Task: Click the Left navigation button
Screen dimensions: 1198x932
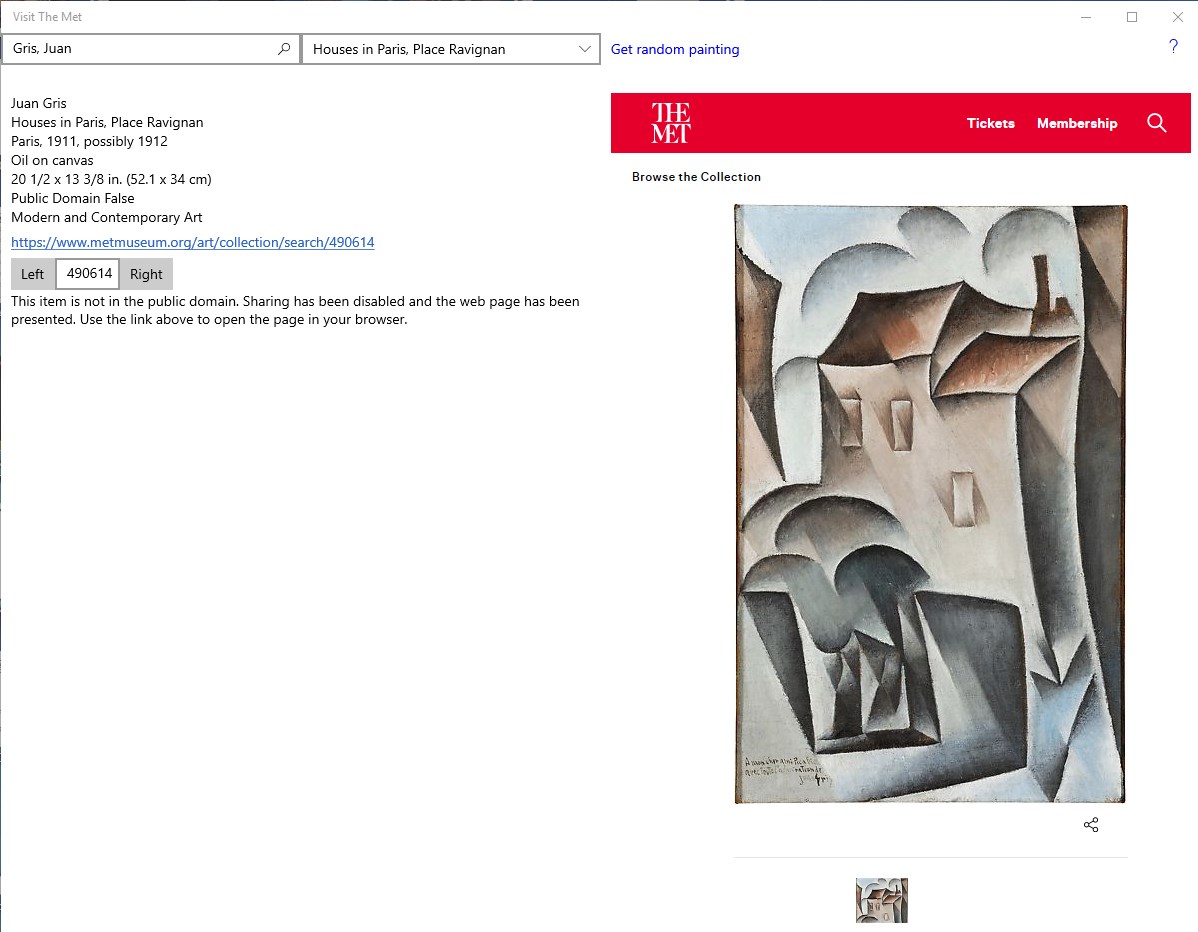Action: pos(33,274)
